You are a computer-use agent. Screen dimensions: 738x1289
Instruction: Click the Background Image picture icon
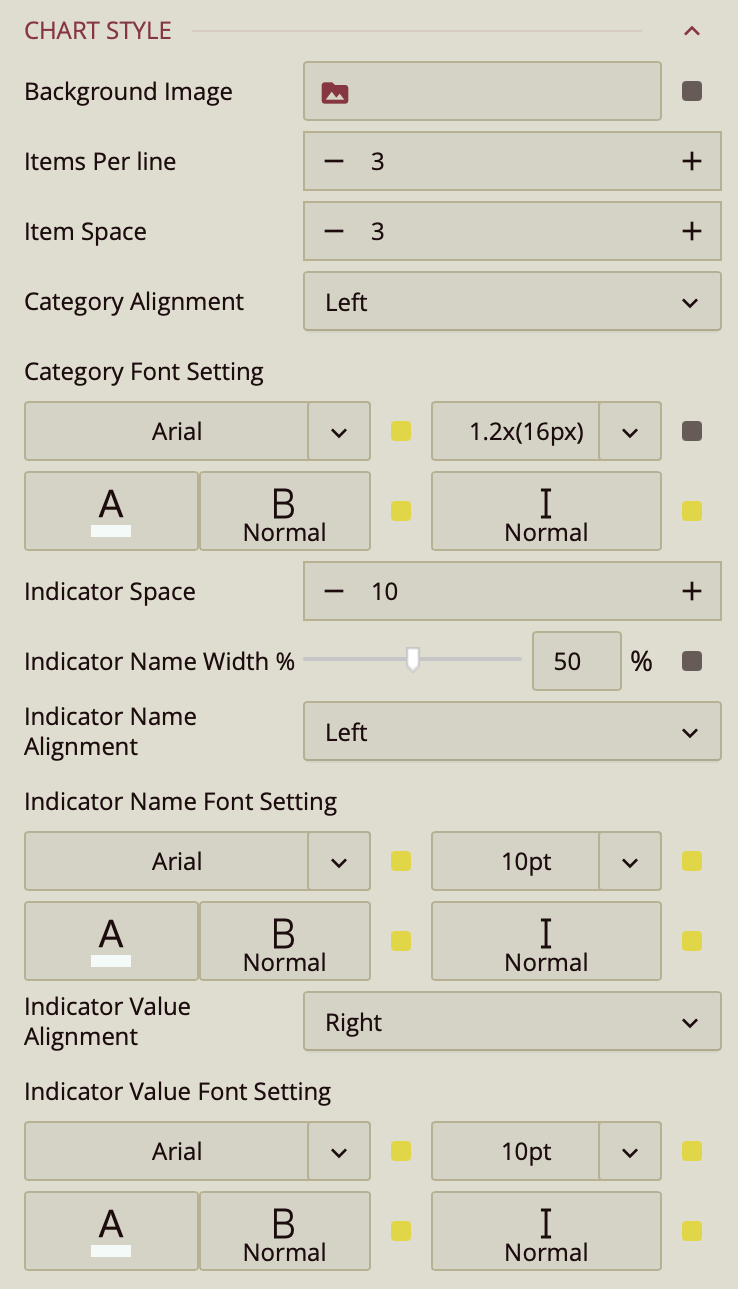click(334, 93)
